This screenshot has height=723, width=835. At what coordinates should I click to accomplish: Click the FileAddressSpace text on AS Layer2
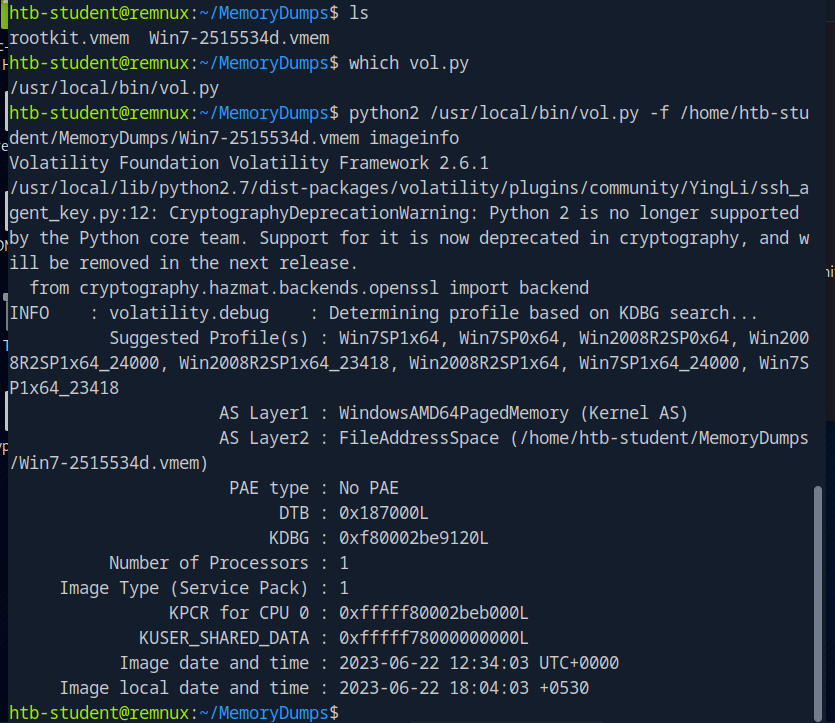(x=419, y=438)
